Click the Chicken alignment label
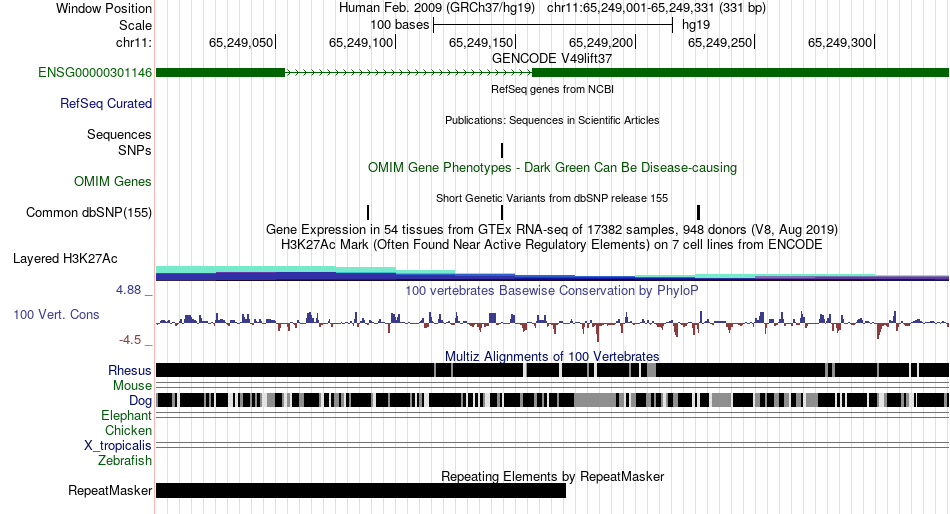The height and width of the screenshot is (514, 950). pyautogui.click(x=128, y=430)
